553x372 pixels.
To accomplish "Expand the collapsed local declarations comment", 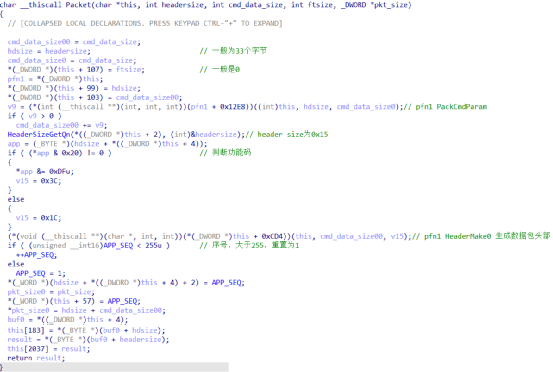I will click(145, 23).
